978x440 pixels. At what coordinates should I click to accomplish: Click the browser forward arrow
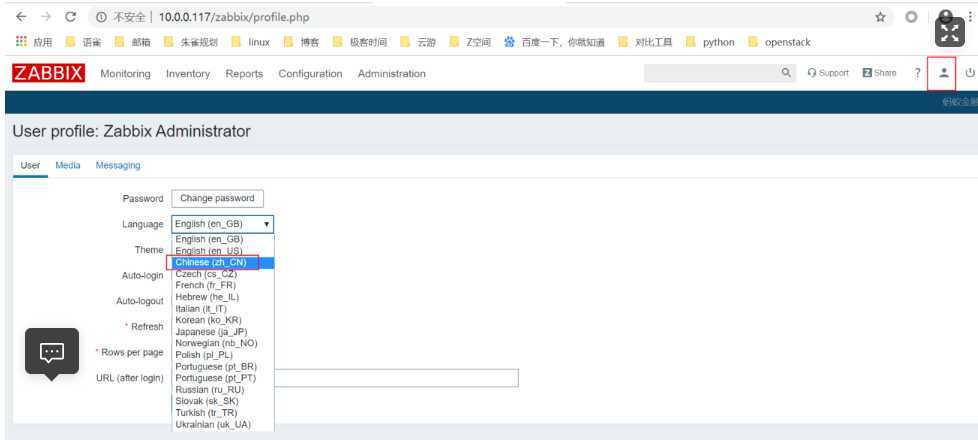click(x=46, y=17)
